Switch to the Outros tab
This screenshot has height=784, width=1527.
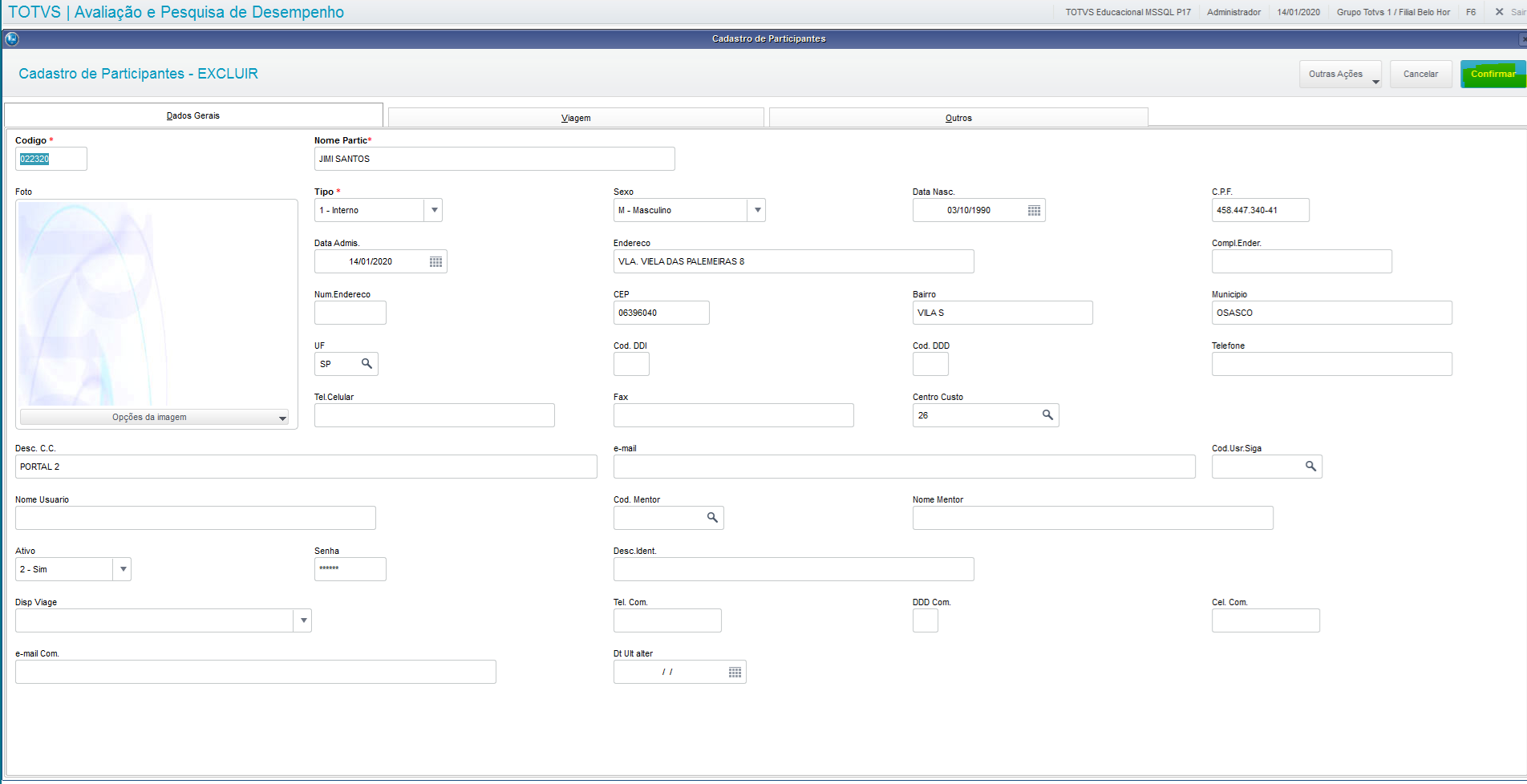tap(958, 118)
